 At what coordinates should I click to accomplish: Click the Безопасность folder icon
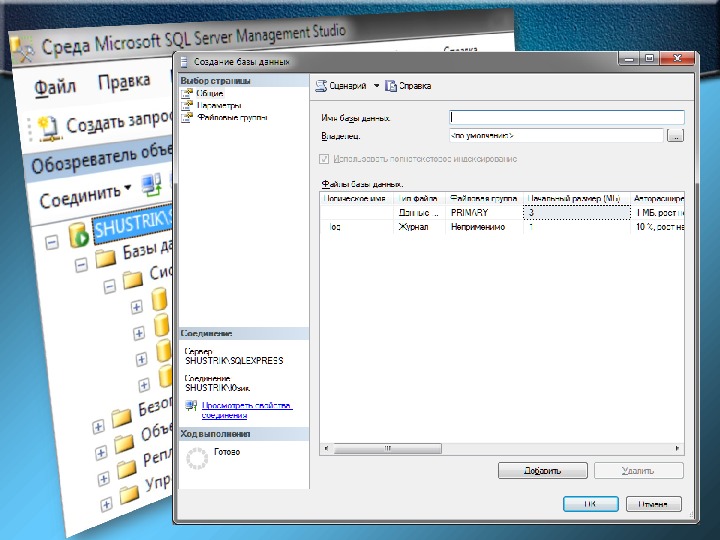122,418
